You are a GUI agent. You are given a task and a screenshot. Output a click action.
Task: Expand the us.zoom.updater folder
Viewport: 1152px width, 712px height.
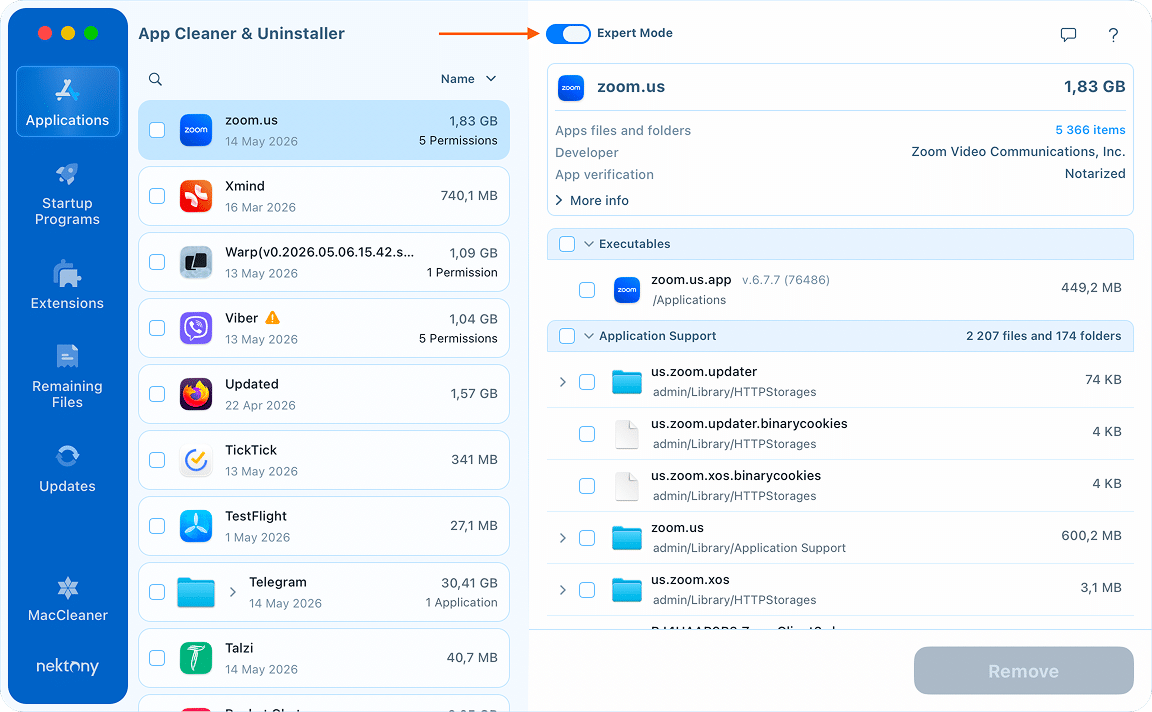[x=563, y=382]
